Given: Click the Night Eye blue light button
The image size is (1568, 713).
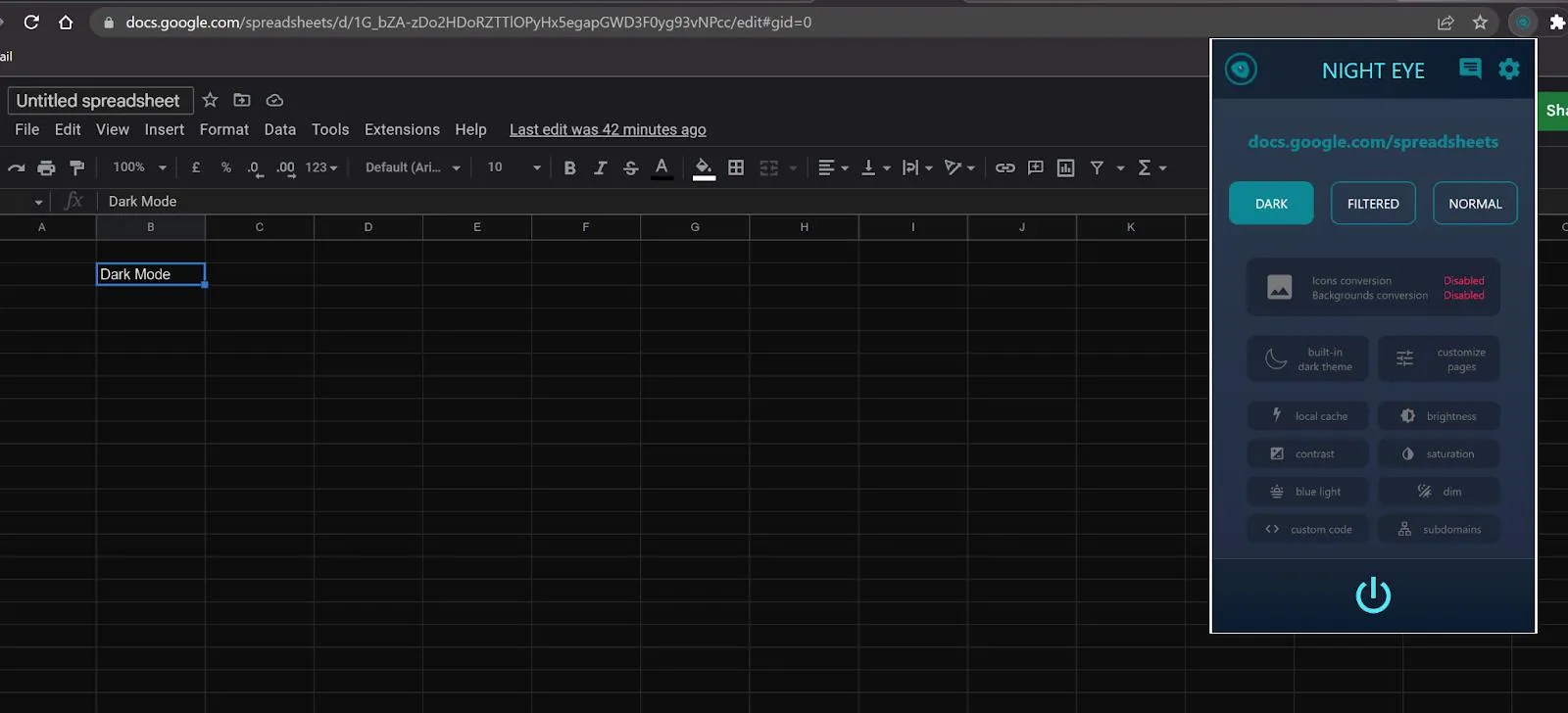Looking at the screenshot, I should coord(1307,492).
